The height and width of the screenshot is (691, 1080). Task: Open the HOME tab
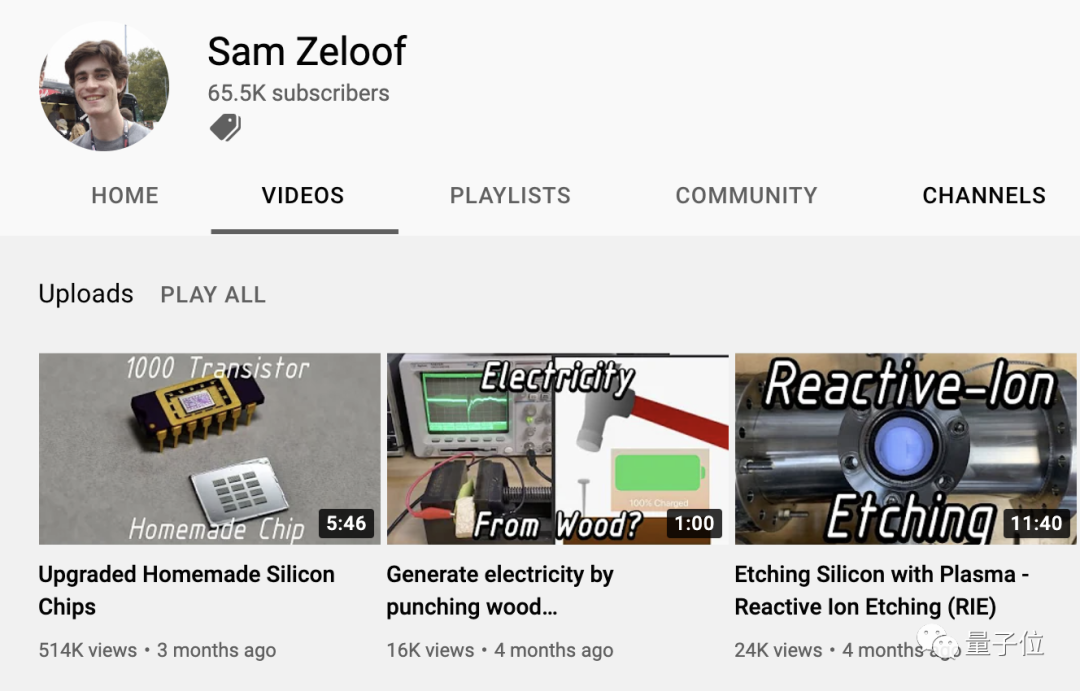[x=125, y=196]
